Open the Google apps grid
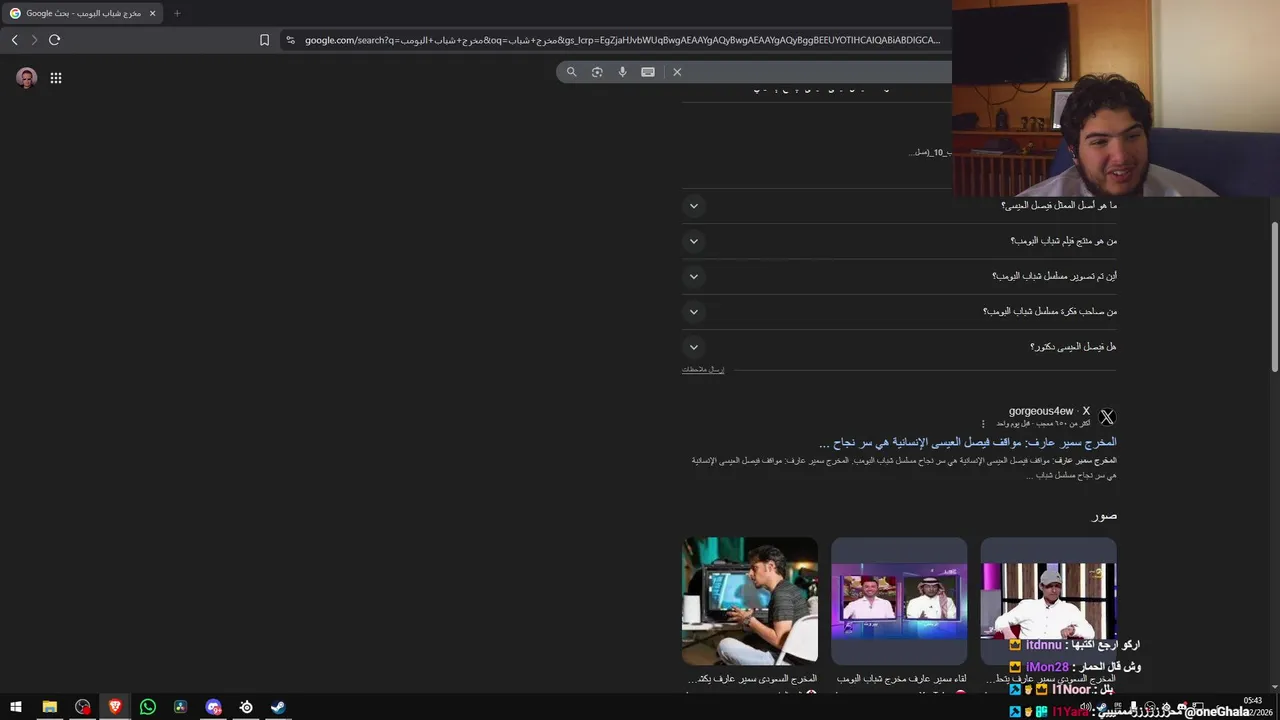 [x=56, y=78]
